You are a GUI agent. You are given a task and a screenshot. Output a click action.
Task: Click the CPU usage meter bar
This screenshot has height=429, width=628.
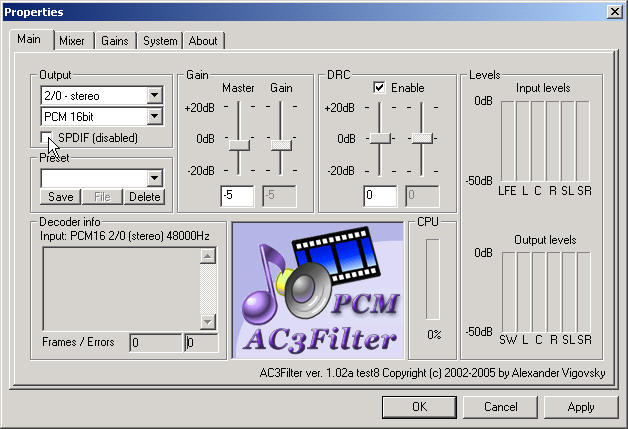(433, 279)
